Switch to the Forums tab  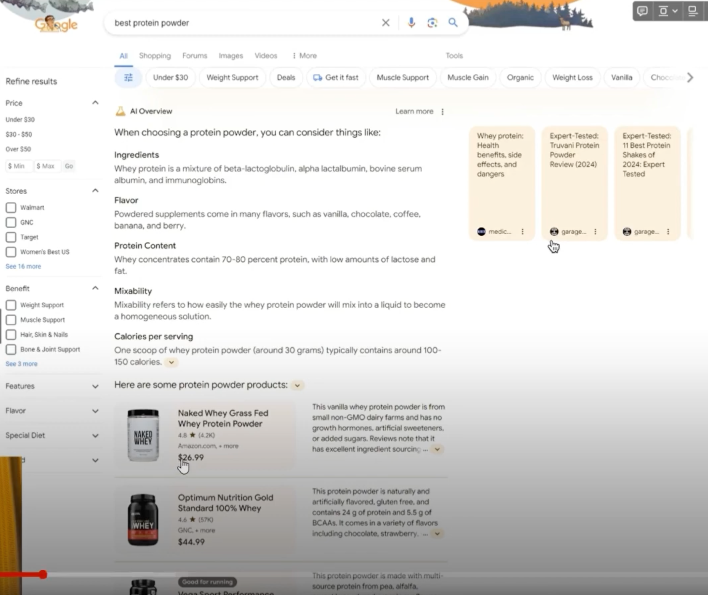click(195, 56)
